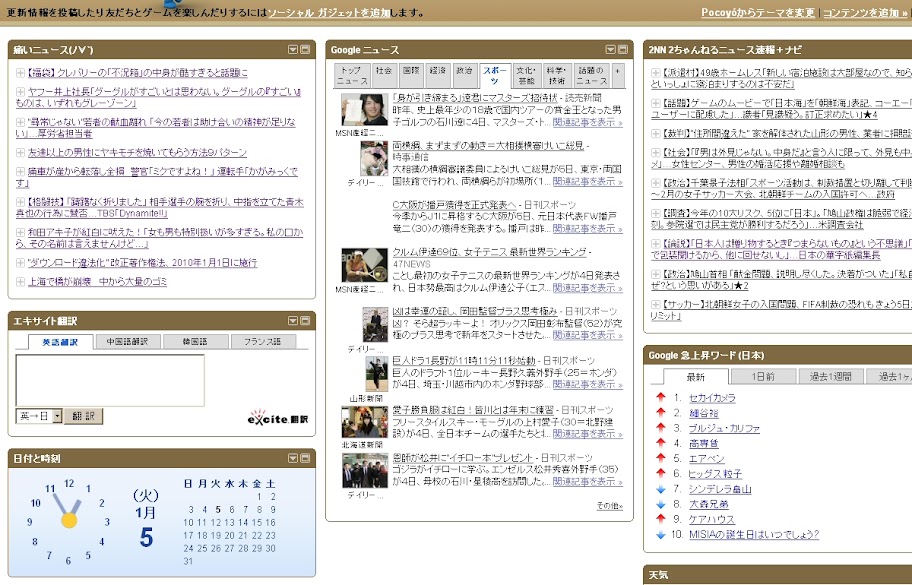Expand the 【サッカー】 entry in 2NN

656,304
